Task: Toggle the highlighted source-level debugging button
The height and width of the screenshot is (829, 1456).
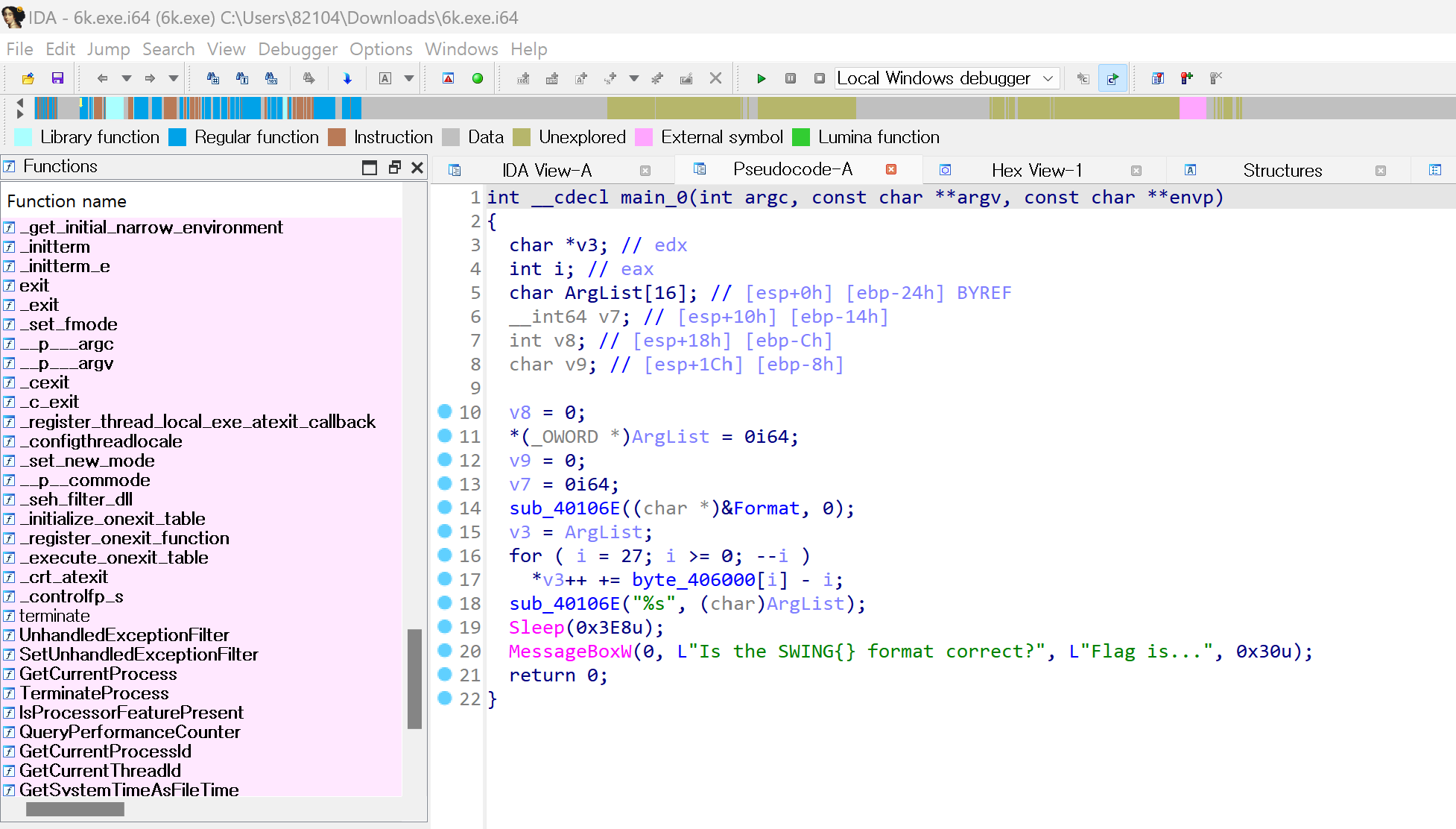Action: [x=1112, y=78]
